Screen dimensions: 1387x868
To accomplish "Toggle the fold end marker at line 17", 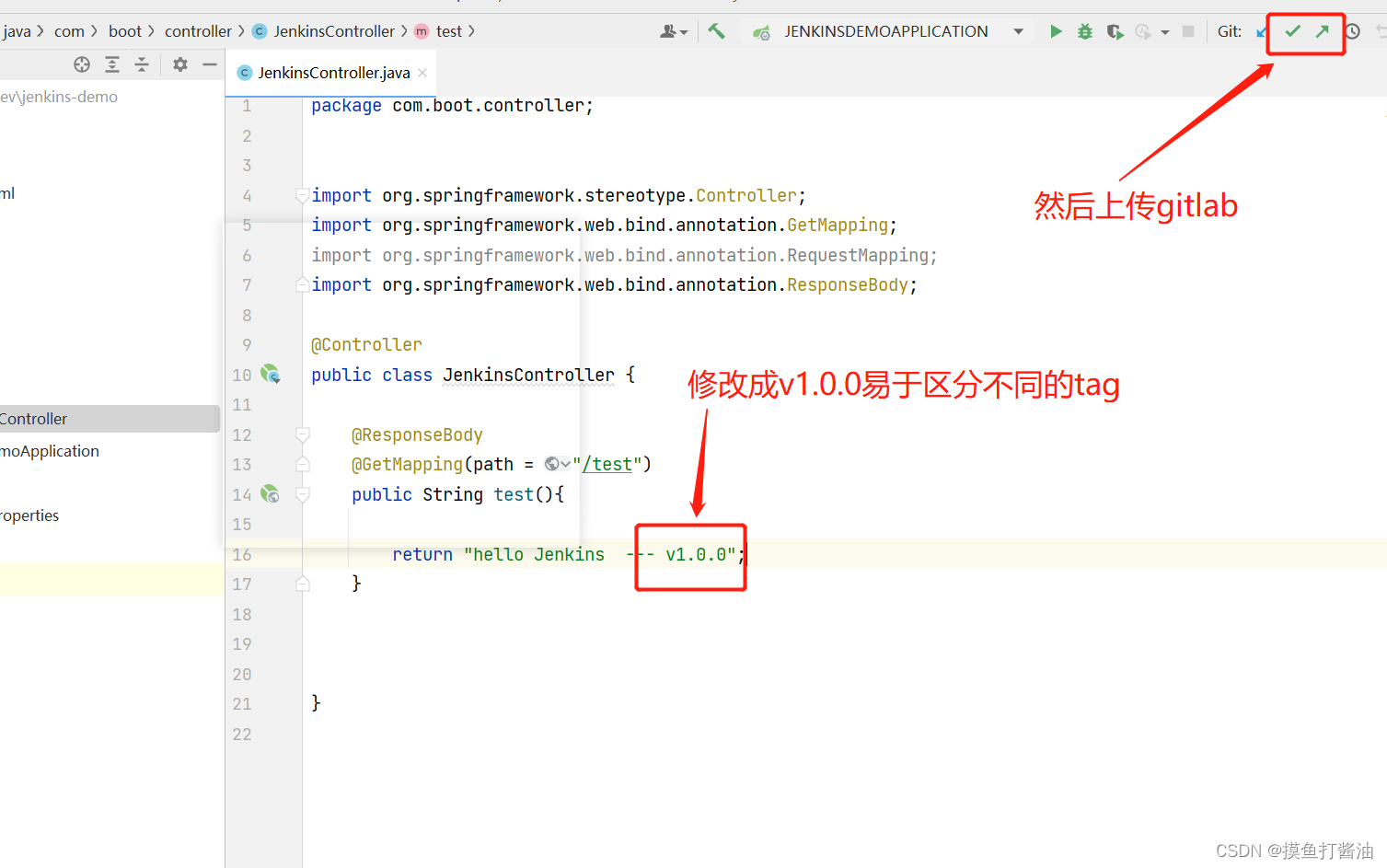I will point(302,584).
